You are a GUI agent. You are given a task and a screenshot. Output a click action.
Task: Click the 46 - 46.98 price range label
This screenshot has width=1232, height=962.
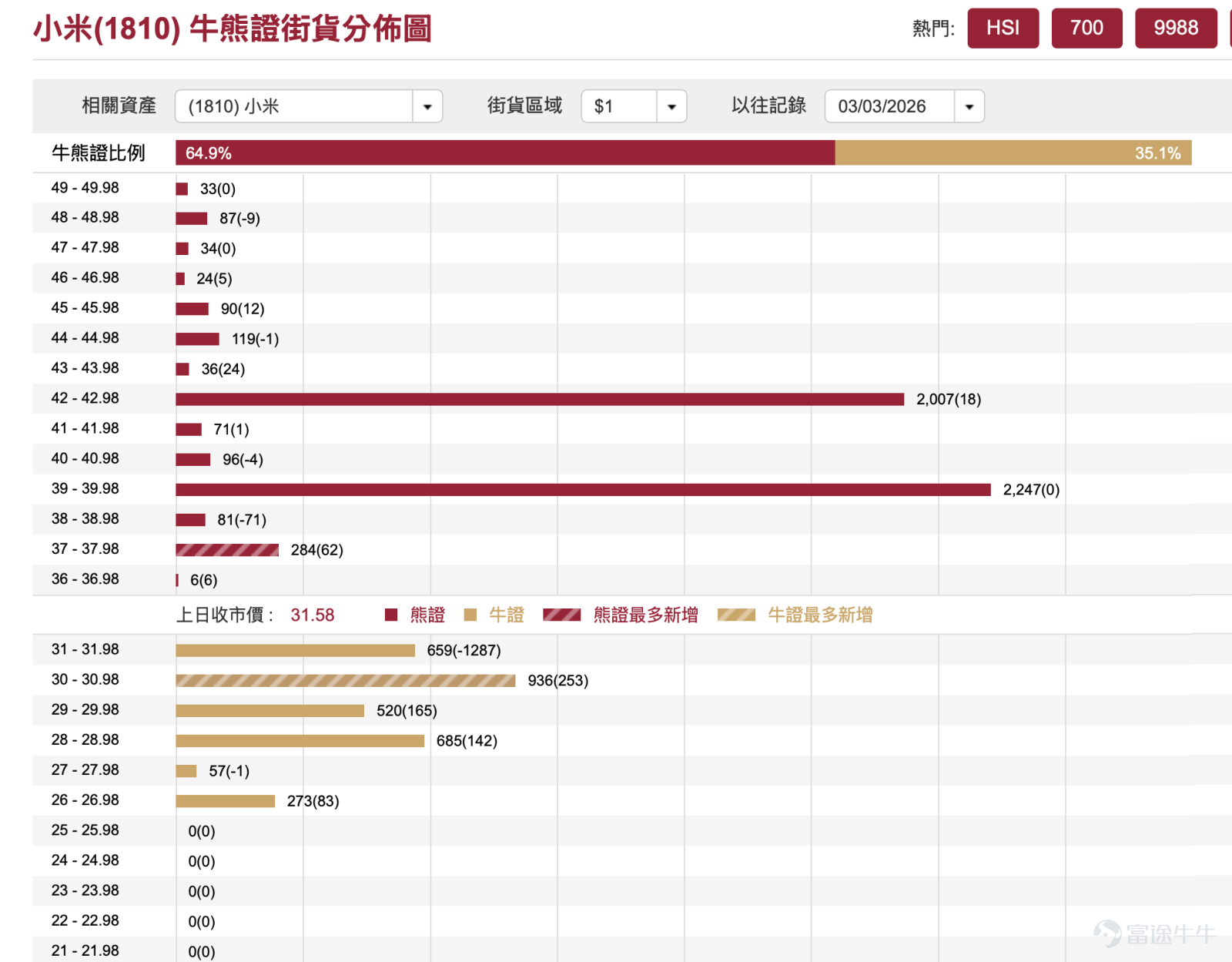point(85,278)
